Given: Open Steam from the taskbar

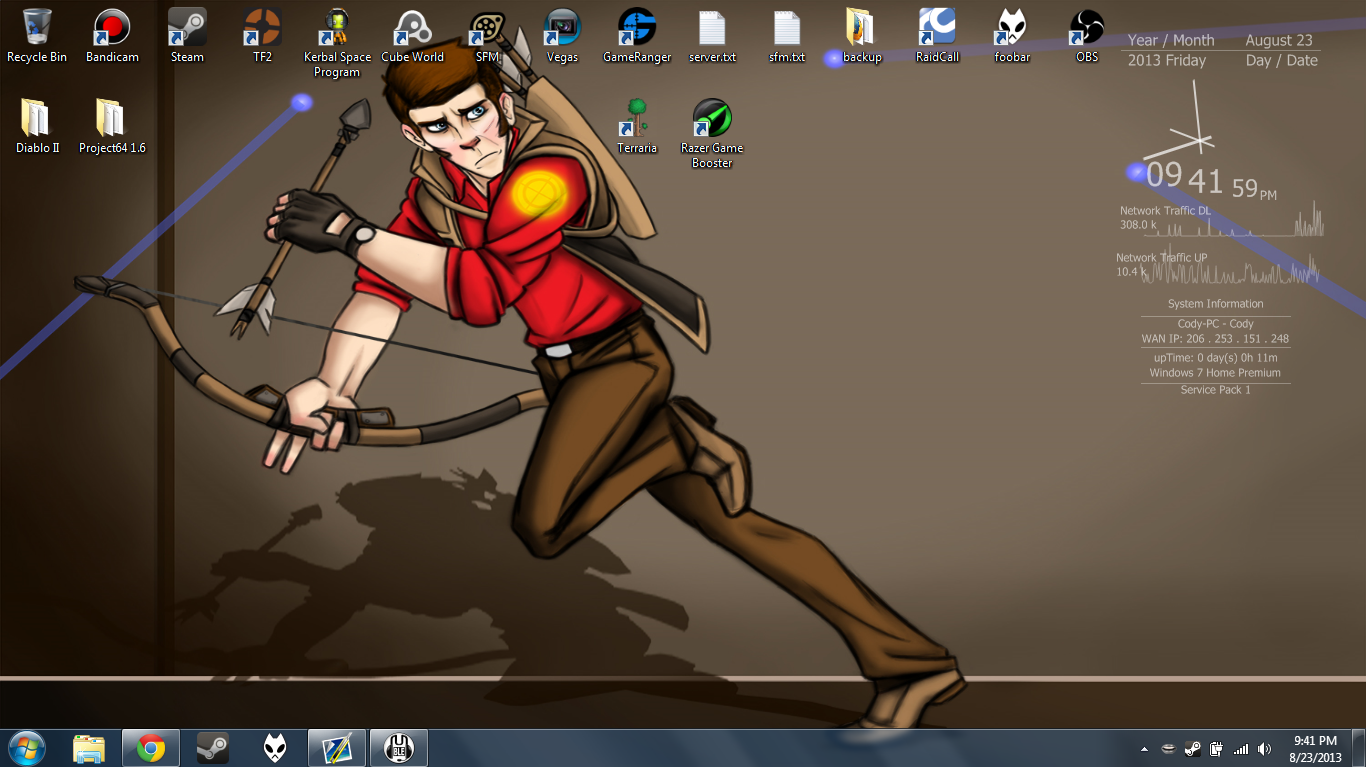Looking at the screenshot, I should tap(212, 748).
